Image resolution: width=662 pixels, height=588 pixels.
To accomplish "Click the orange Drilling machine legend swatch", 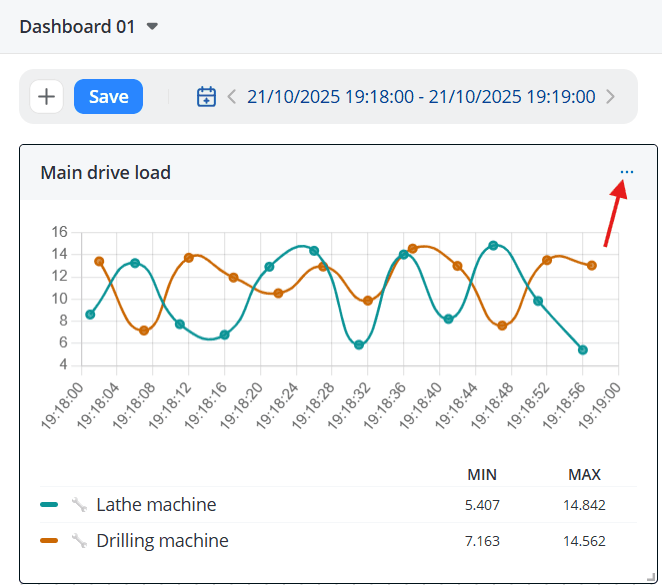I will [49, 540].
